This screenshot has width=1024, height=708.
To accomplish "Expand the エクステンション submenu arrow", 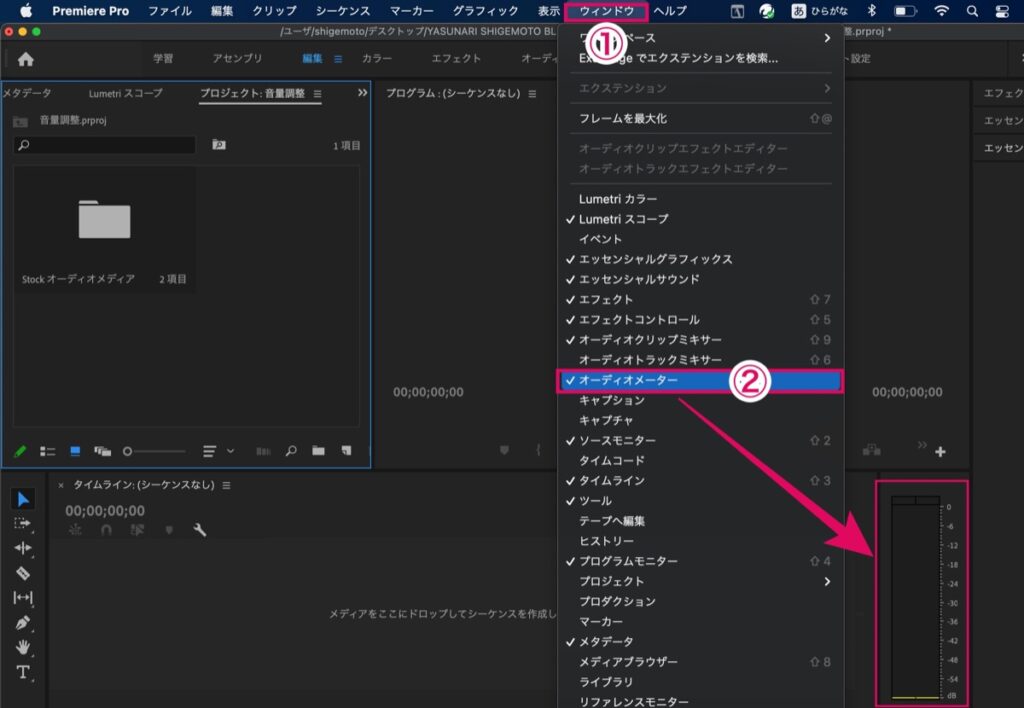I will click(827, 88).
